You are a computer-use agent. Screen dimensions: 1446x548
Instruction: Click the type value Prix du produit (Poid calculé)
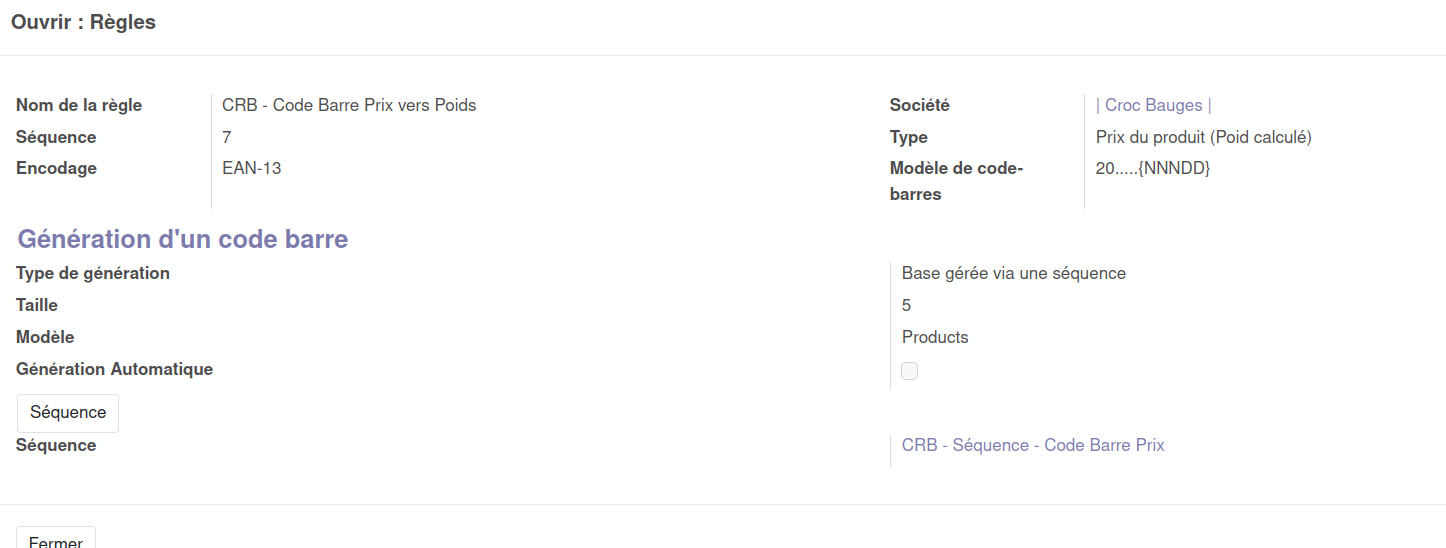[1203, 137]
